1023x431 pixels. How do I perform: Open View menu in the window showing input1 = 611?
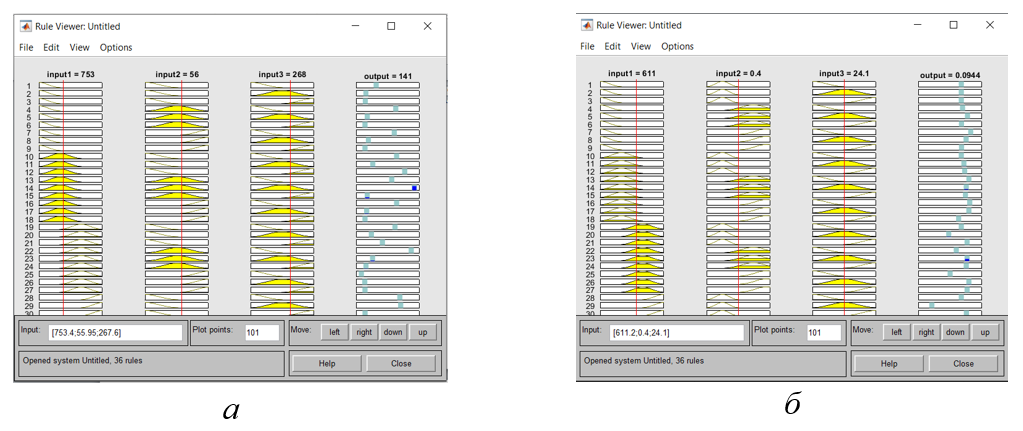[641, 46]
